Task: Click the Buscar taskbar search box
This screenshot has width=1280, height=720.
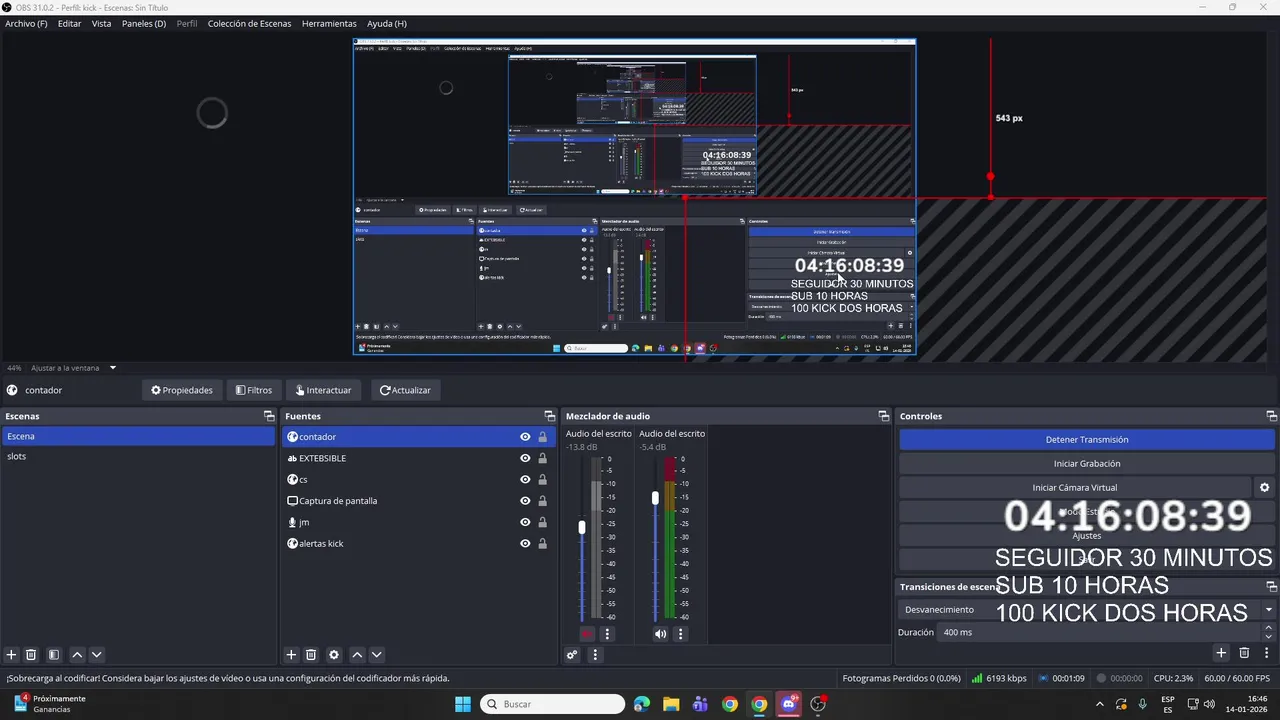Action: [552, 704]
